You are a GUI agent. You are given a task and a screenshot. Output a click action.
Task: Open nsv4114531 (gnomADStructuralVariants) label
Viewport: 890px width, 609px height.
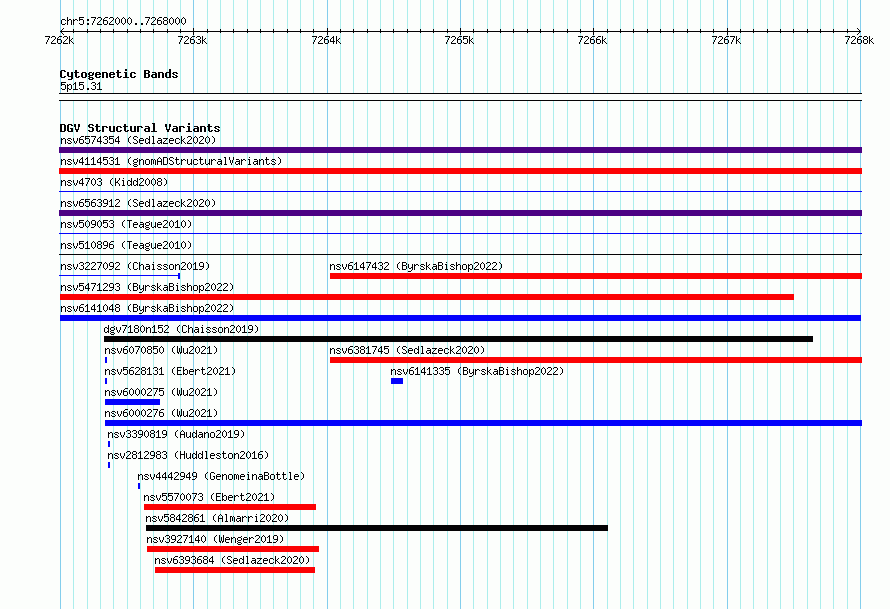(x=171, y=161)
